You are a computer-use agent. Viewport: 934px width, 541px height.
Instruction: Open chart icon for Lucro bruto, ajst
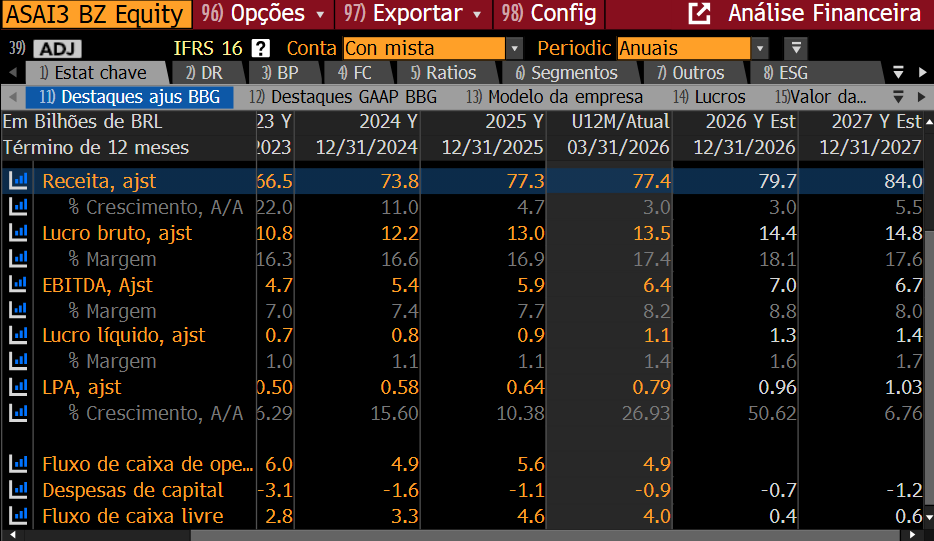(18, 233)
